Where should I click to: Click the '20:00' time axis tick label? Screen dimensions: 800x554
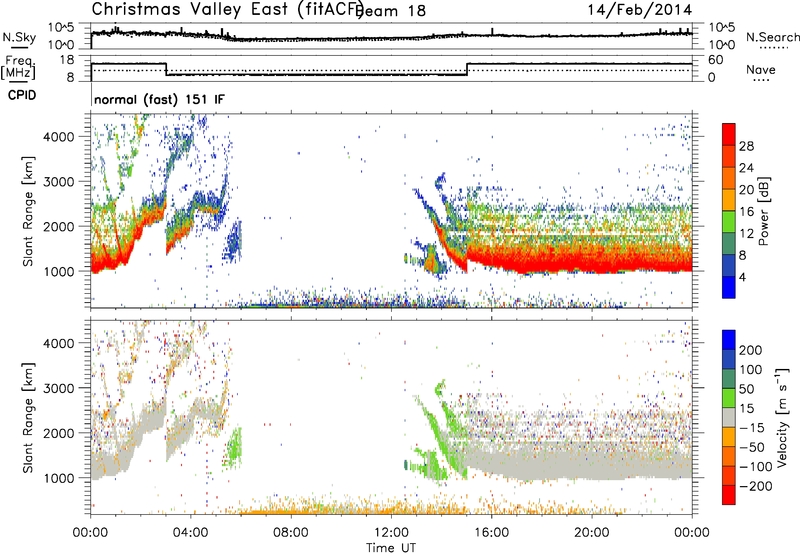click(591, 533)
